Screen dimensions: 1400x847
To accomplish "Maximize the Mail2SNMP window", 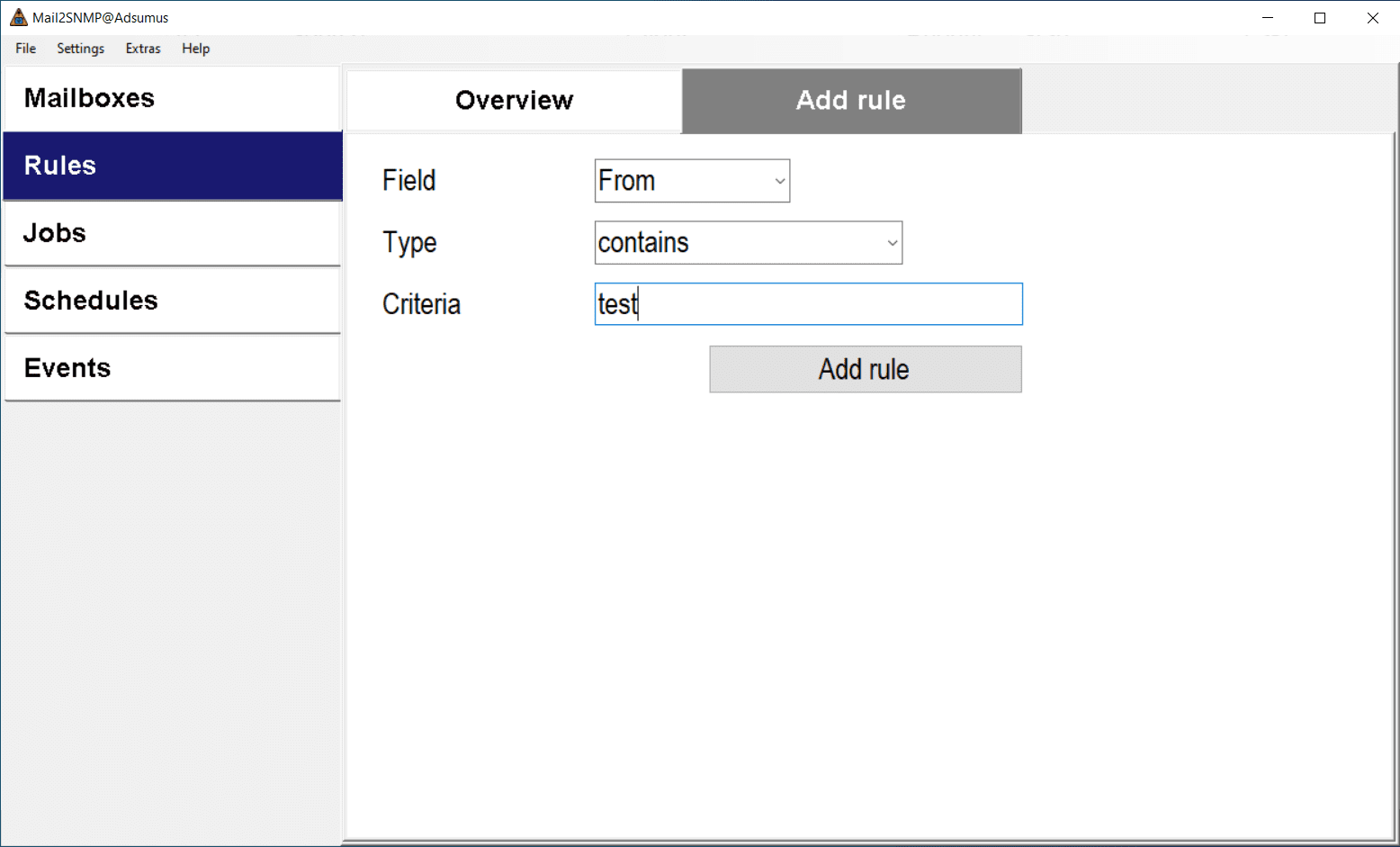I will pyautogui.click(x=1320, y=18).
